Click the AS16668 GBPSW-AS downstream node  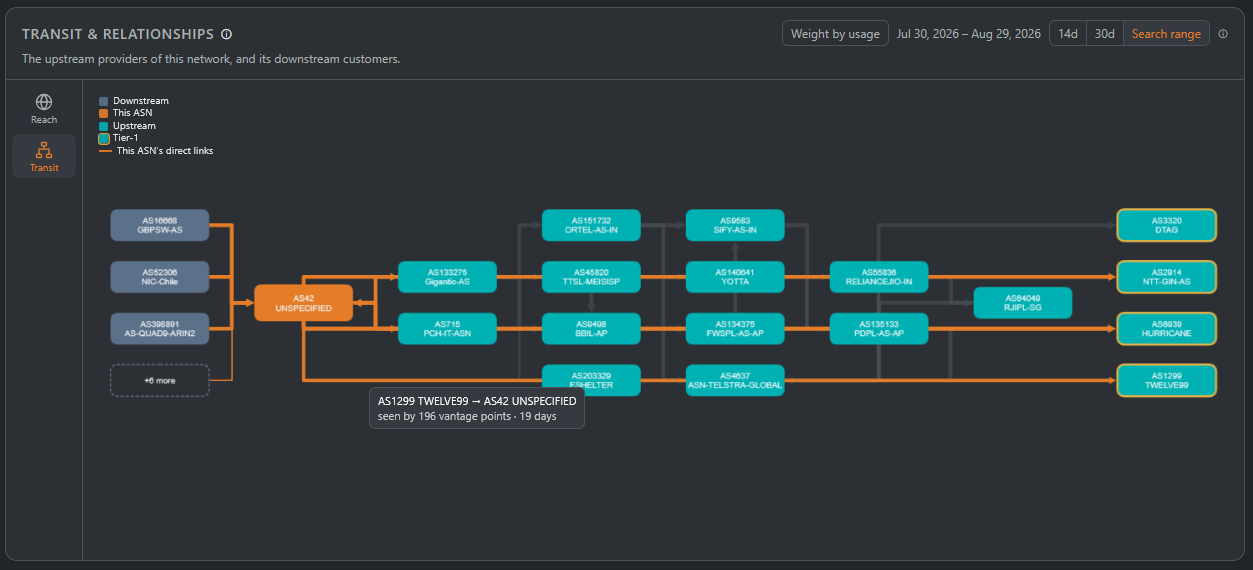160,225
